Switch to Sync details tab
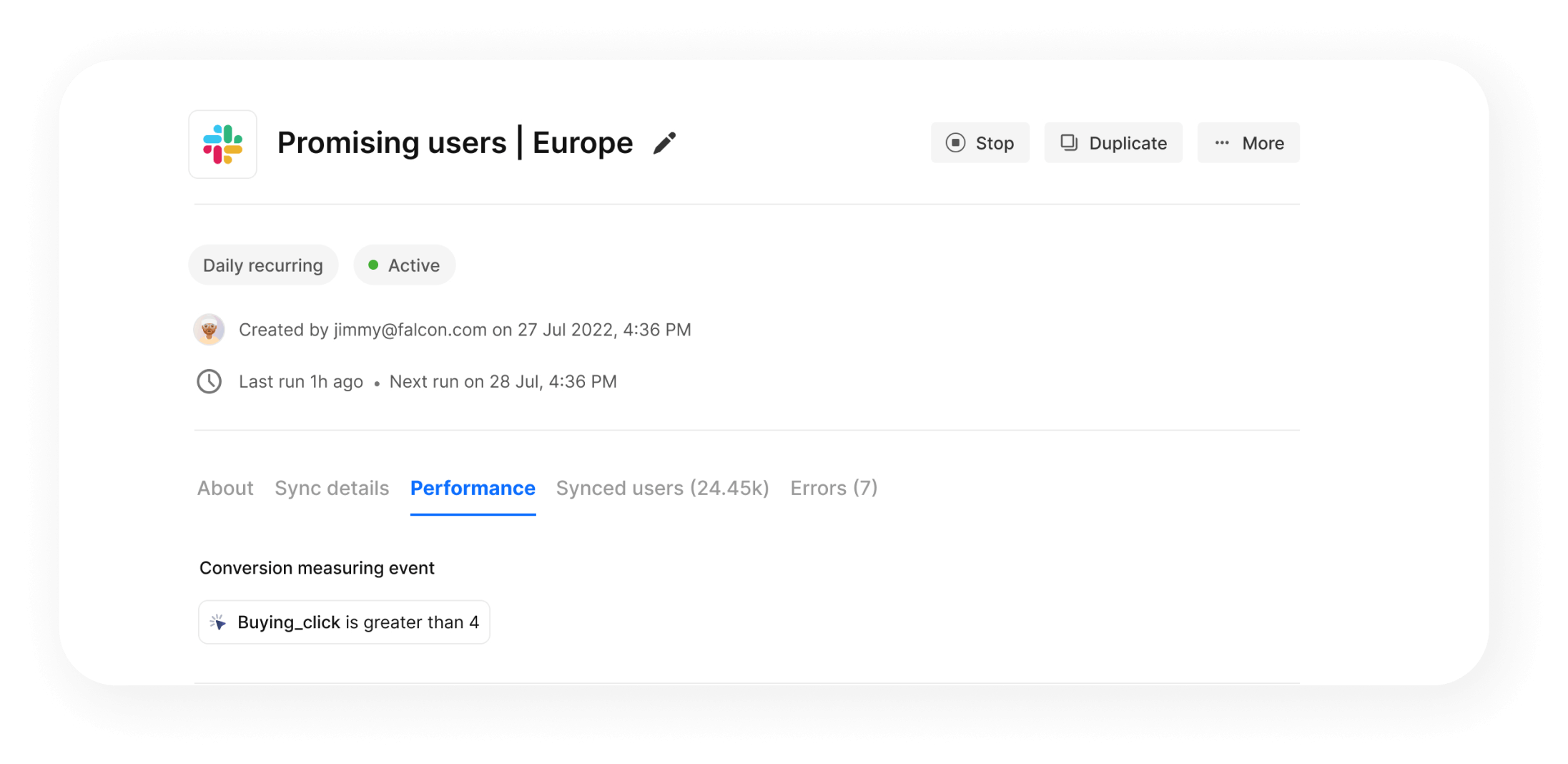 (x=332, y=488)
